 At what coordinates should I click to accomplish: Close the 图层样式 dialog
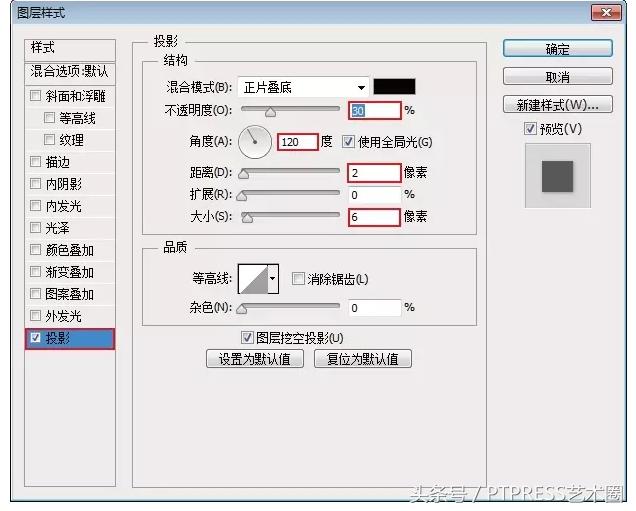pyautogui.click(x=606, y=13)
